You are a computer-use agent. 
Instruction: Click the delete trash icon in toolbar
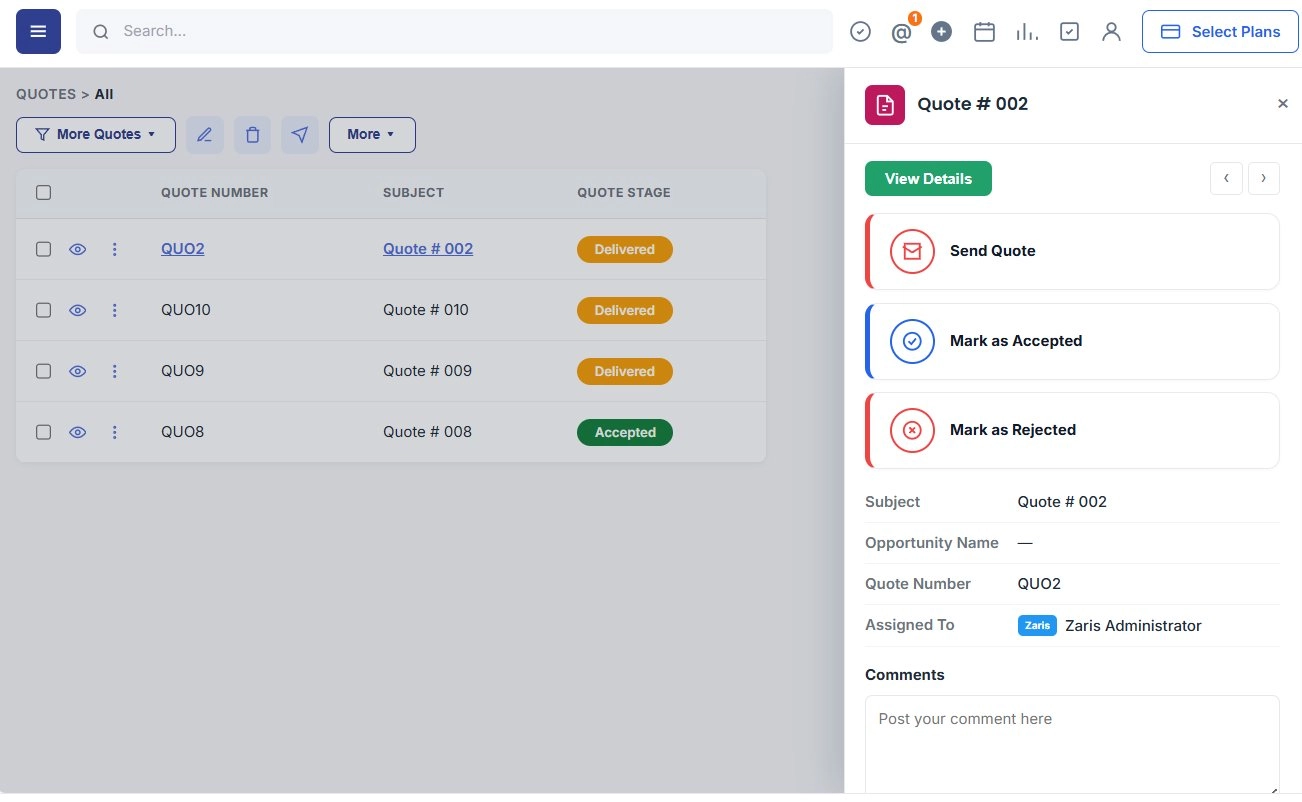coord(253,135)
